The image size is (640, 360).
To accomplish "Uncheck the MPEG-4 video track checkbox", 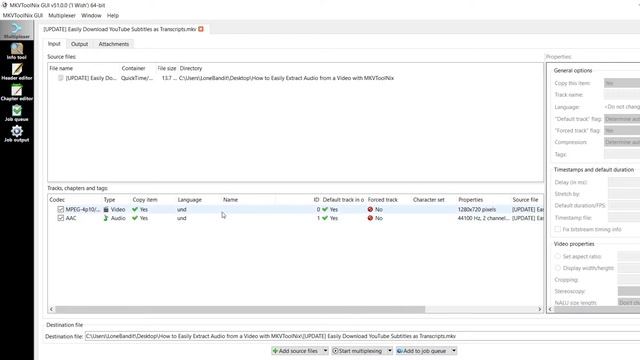I will pos(61,209).
